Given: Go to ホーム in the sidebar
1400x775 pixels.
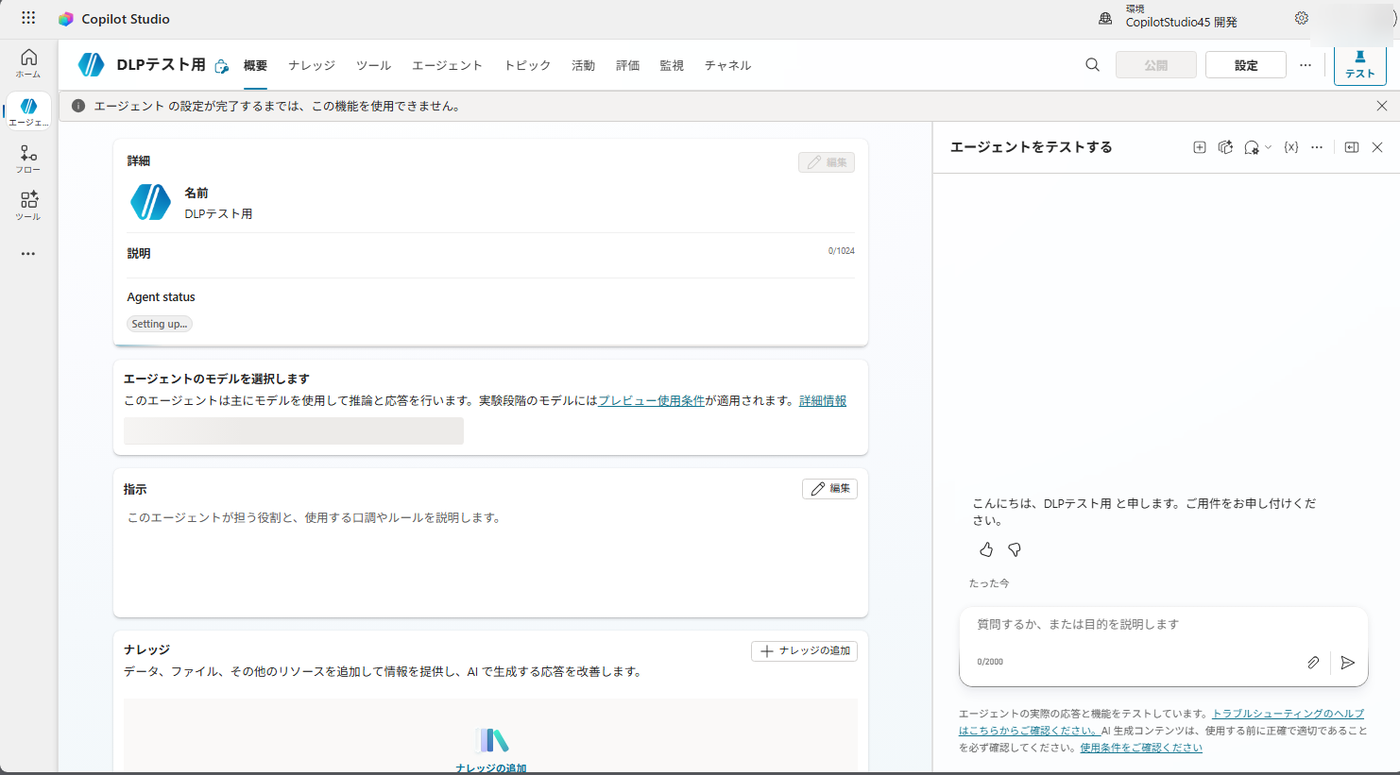Looking at the screenshot, I should pos(28,63).
